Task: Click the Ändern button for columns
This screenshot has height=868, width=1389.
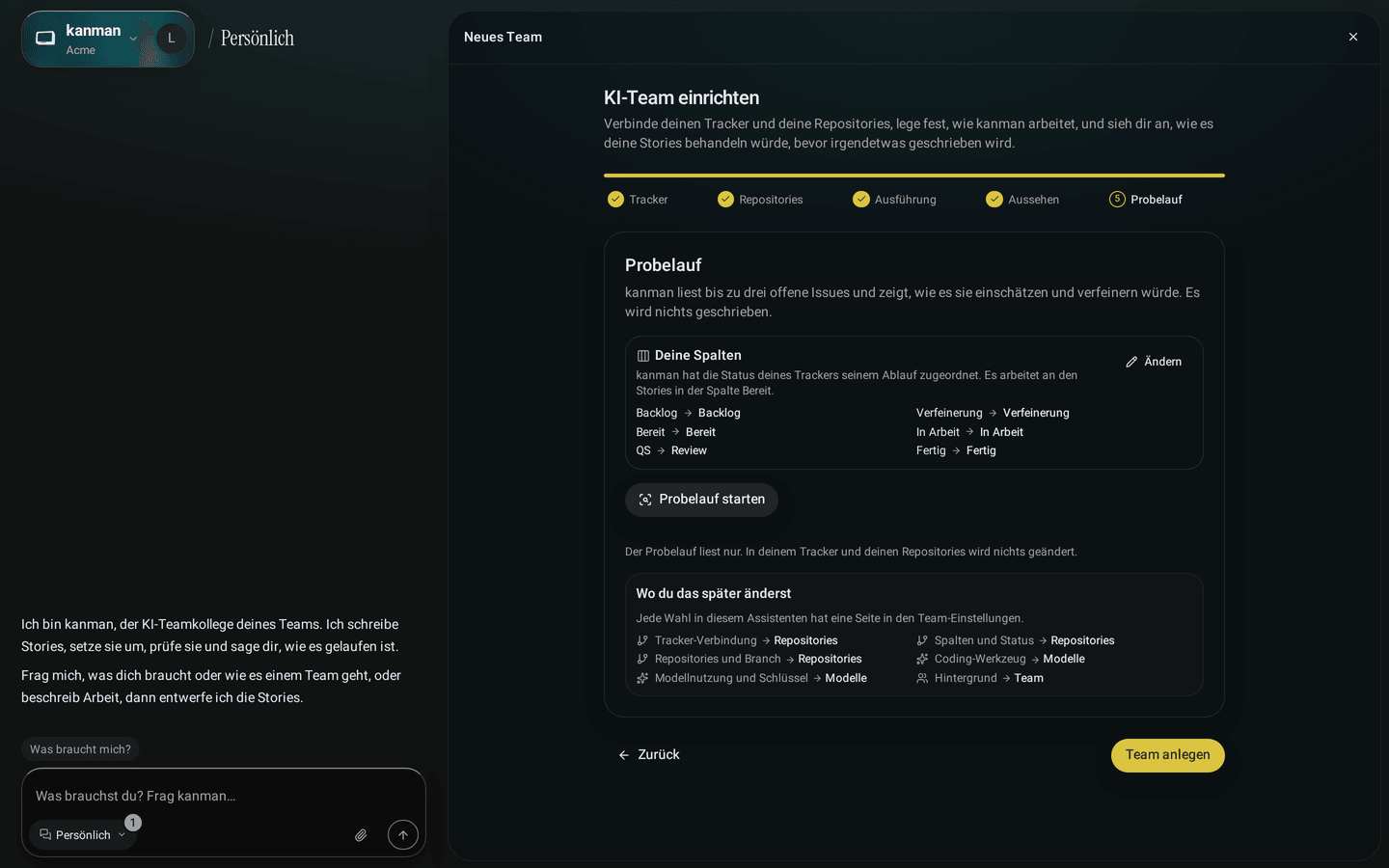Action: click(x=1154, y=362)
